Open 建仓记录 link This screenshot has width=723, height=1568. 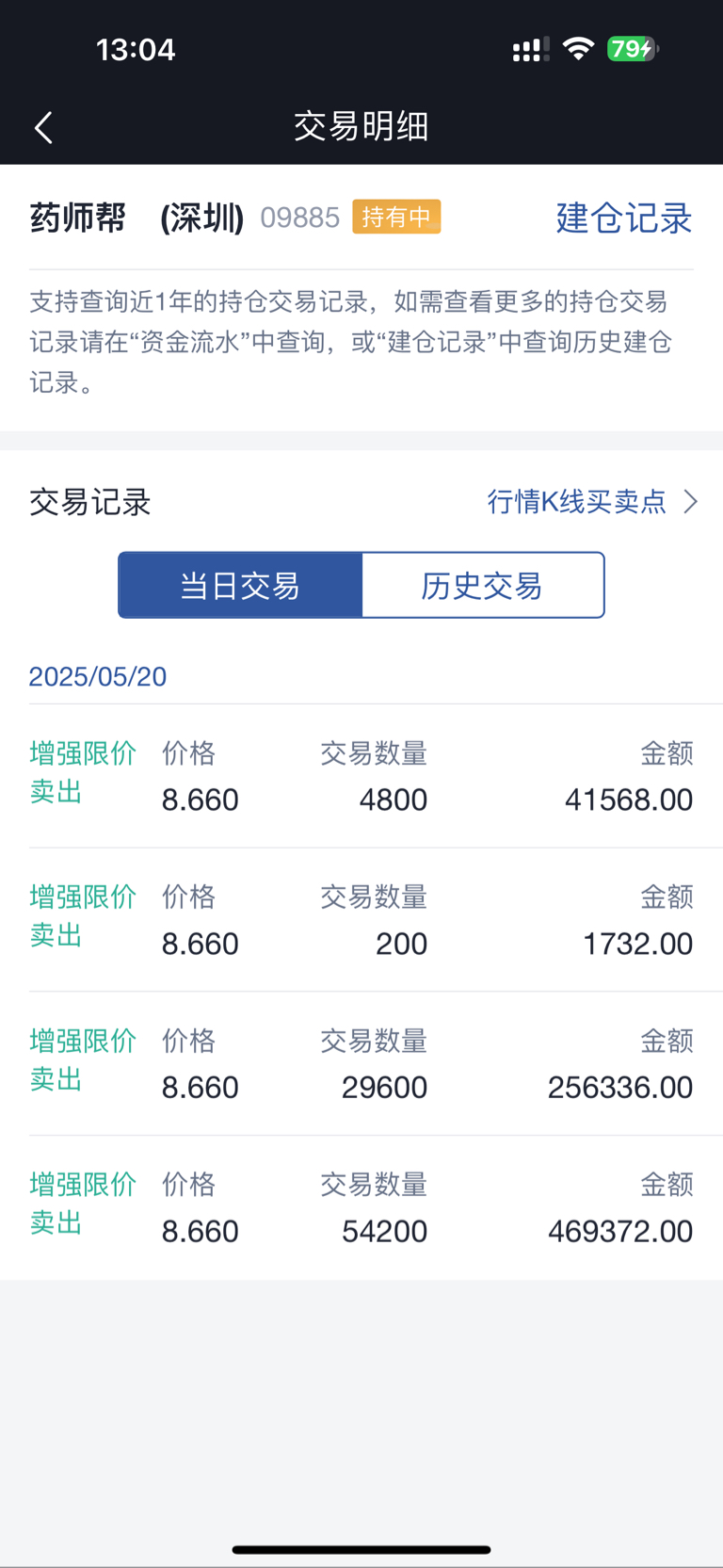click(624, 218)
